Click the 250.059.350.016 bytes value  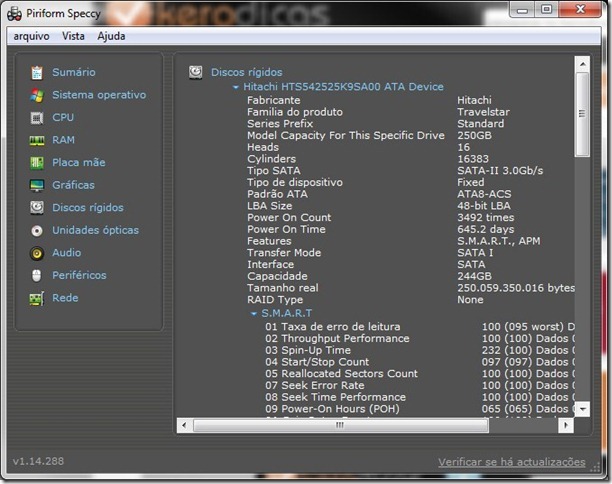point(516,288)
